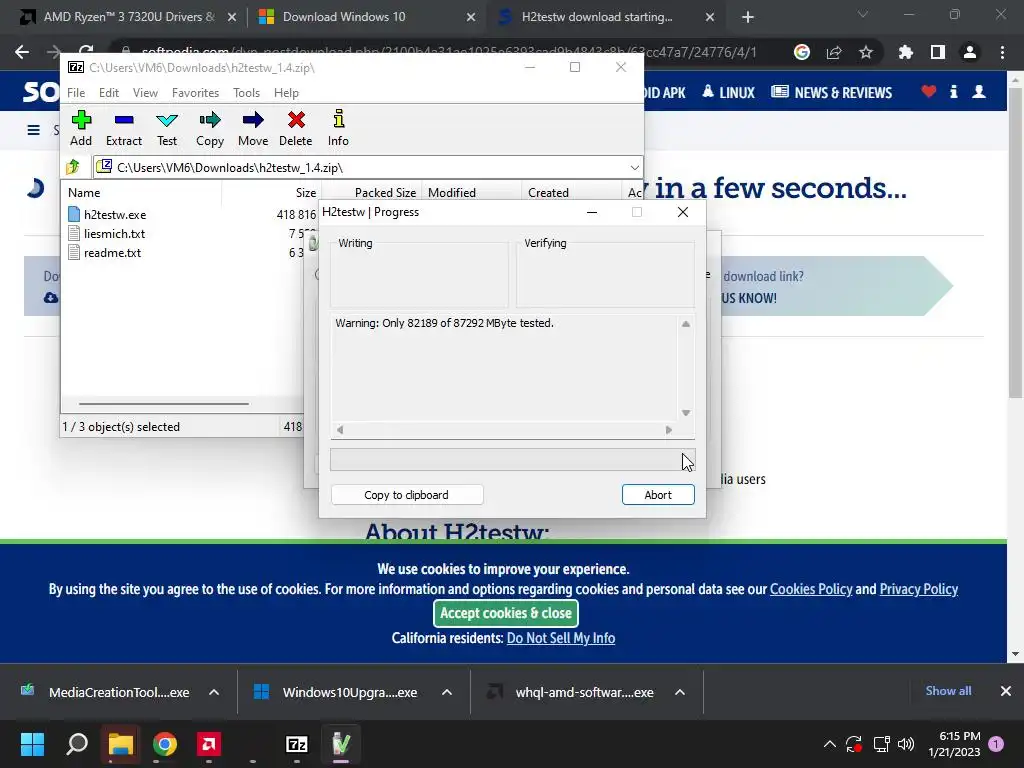The image size is (1024, 768).
Task: Click the Info icon in 7-Zip toolbar
Action: click(338, 119)
